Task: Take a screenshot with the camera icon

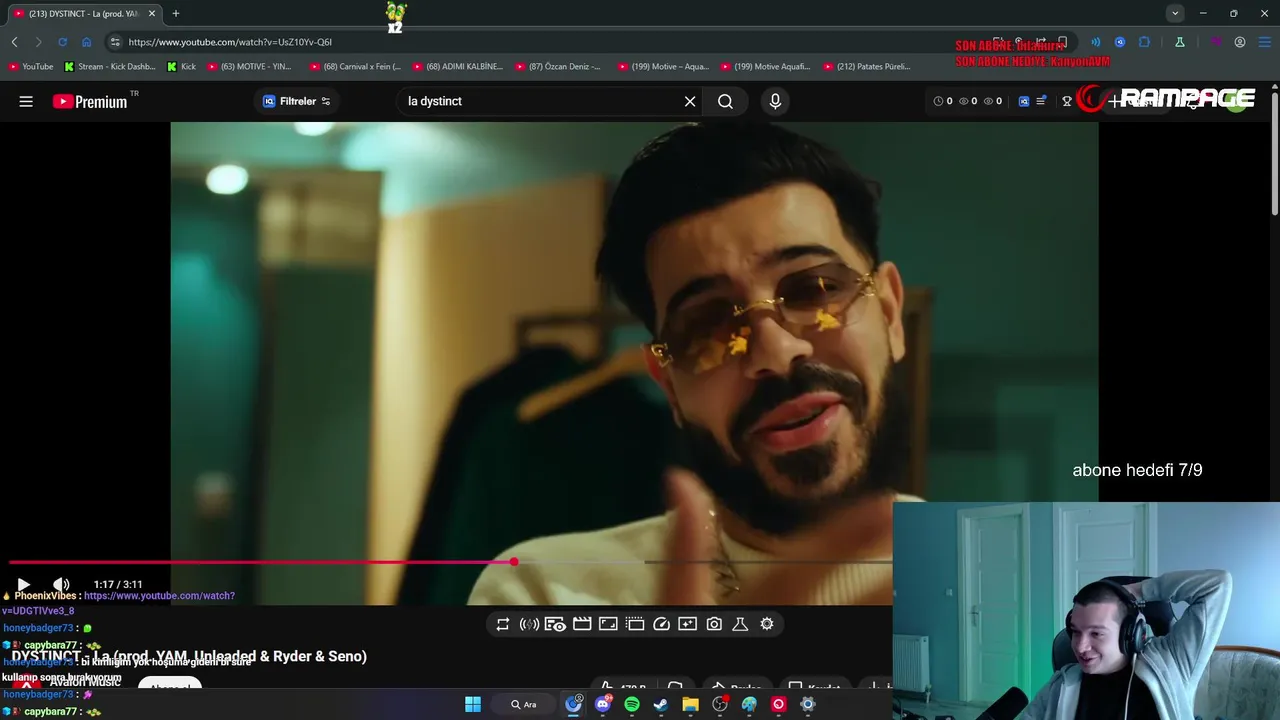Action: (714, 624)
